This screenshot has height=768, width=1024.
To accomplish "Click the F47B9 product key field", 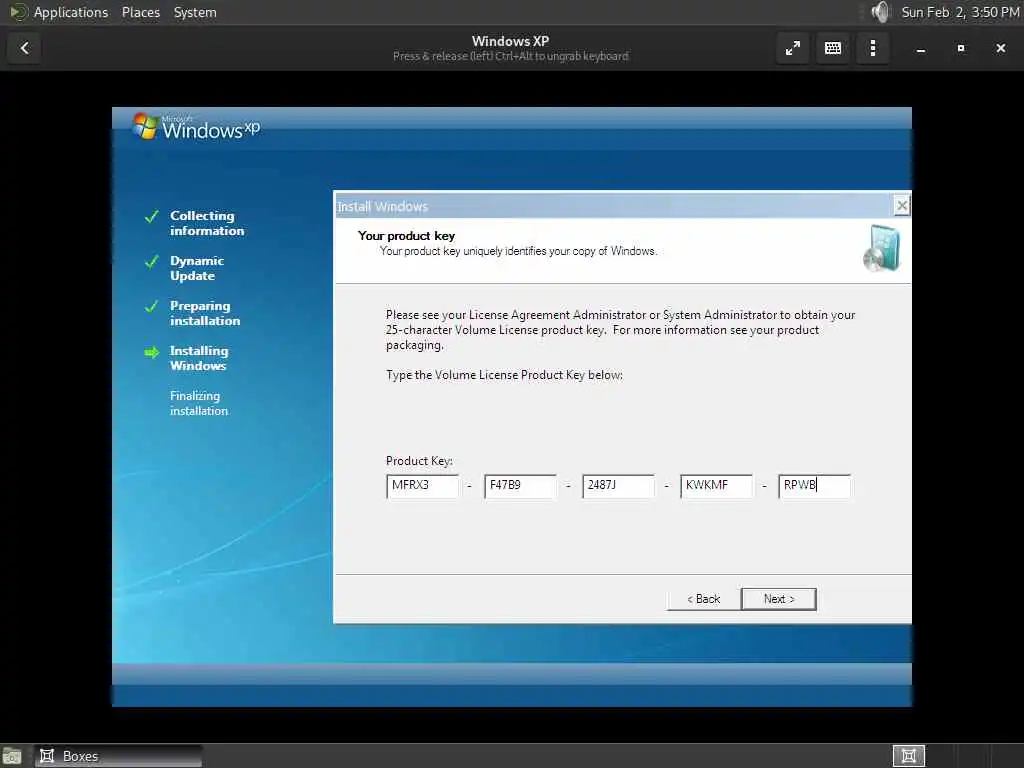I will click(520, 486).
